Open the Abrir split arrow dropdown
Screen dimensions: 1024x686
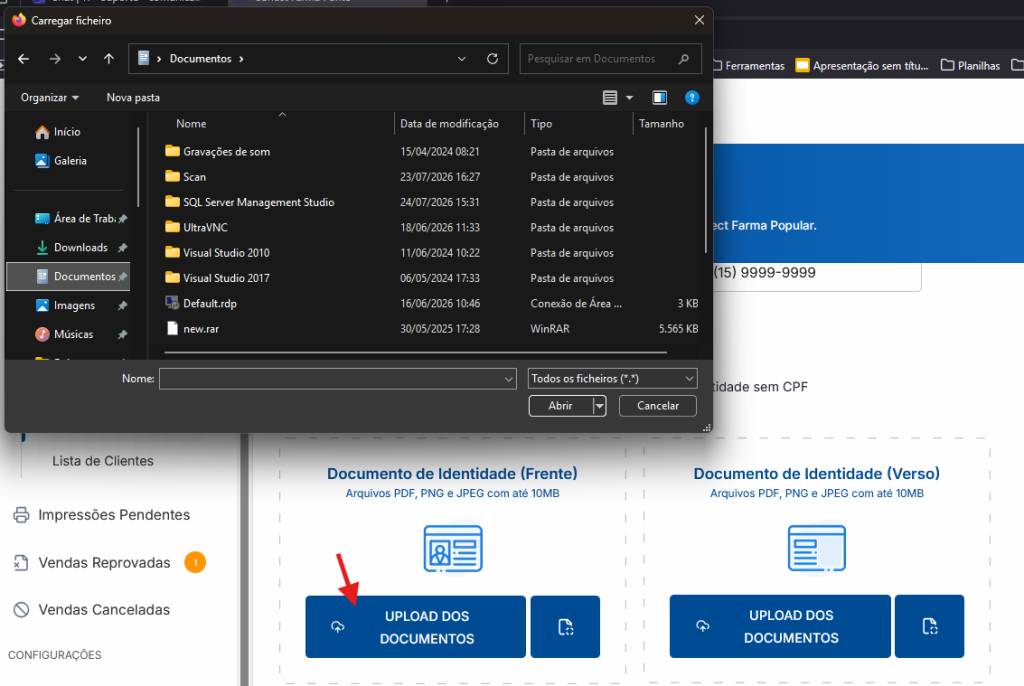[x=600, y=406]
